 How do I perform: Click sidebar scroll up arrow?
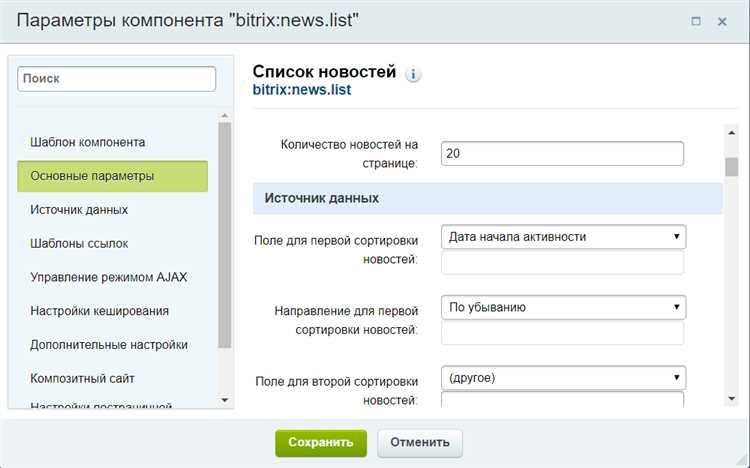click(x=224, y=116)
